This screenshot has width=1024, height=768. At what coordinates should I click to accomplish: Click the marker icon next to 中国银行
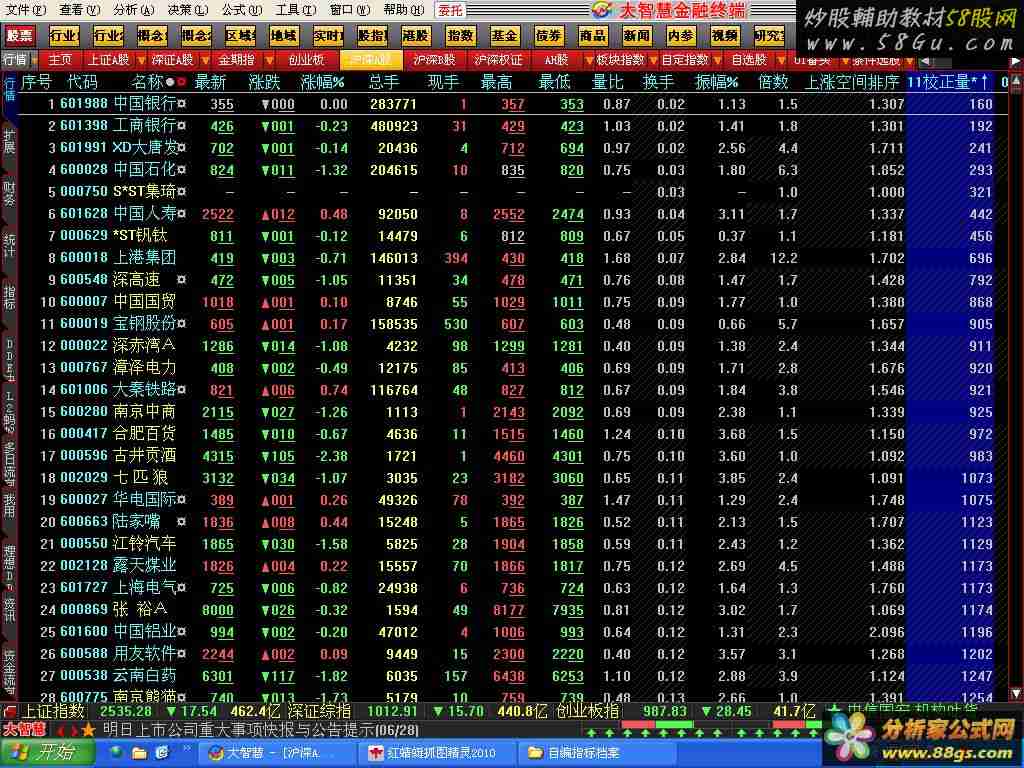[182, 104]
